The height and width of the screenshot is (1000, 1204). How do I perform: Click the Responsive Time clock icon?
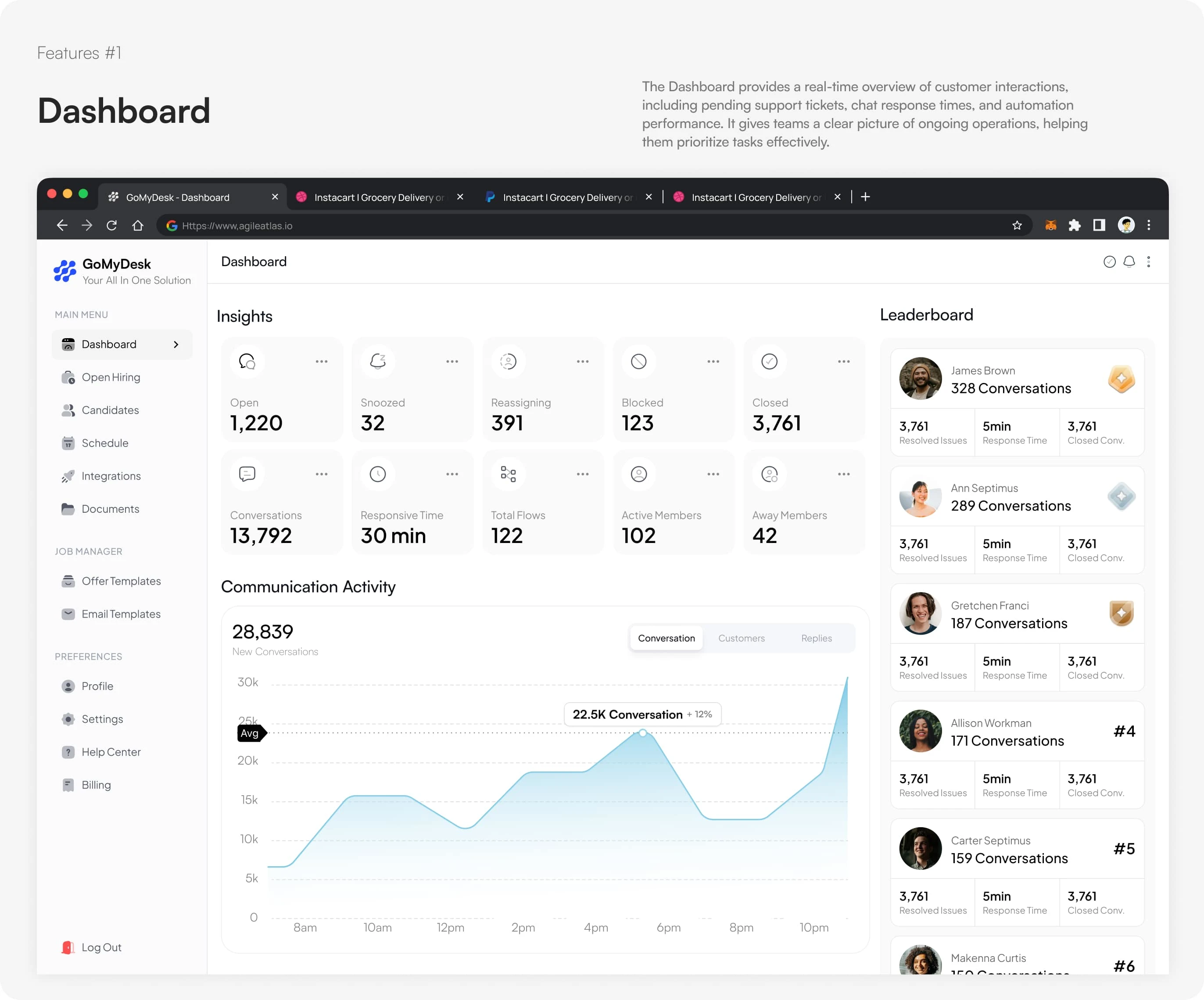pos(378,474)
